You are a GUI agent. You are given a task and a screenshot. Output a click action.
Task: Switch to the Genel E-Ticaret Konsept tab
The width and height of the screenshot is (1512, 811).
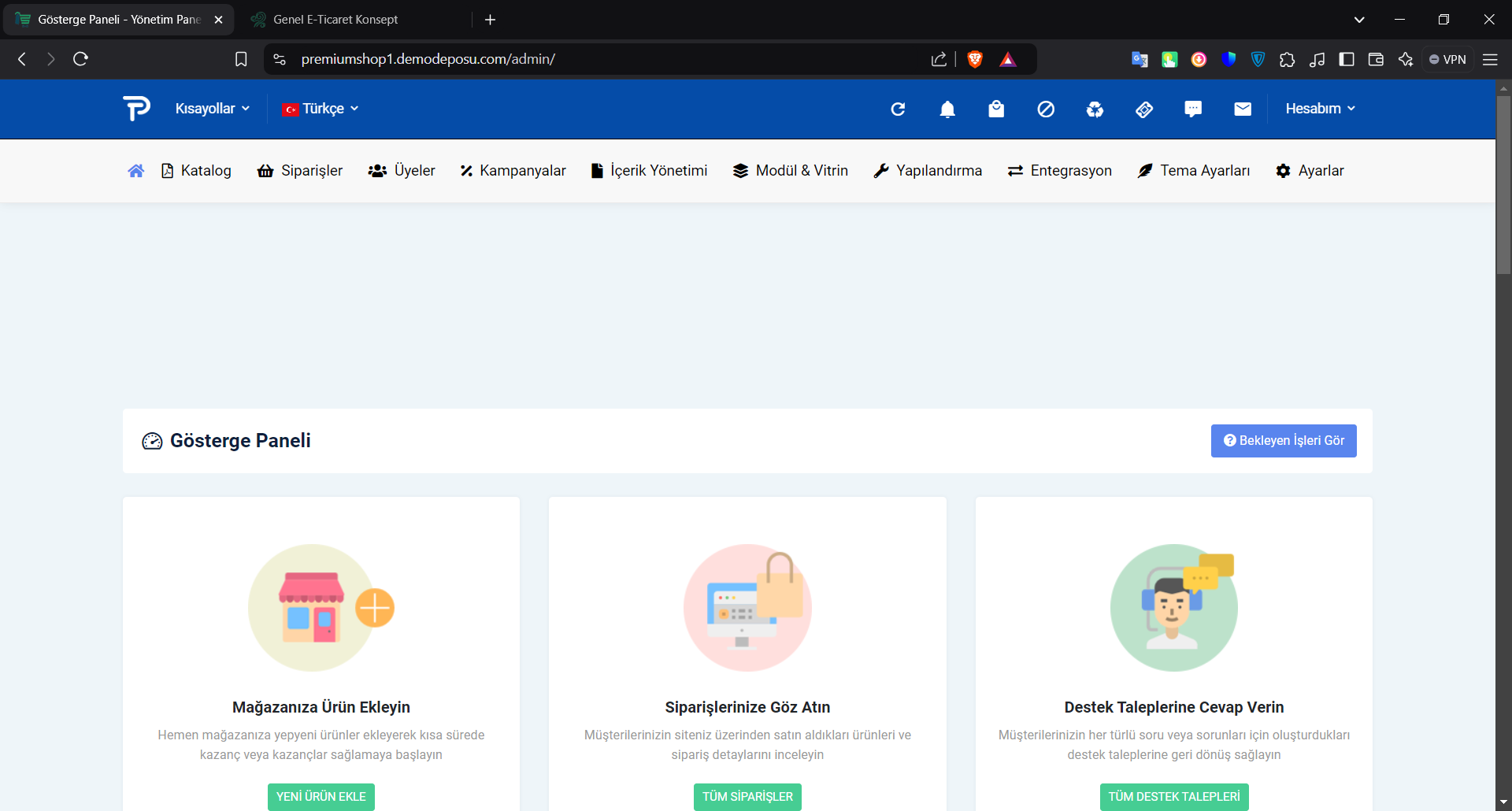pyautogui.click(x=336, y=20)
